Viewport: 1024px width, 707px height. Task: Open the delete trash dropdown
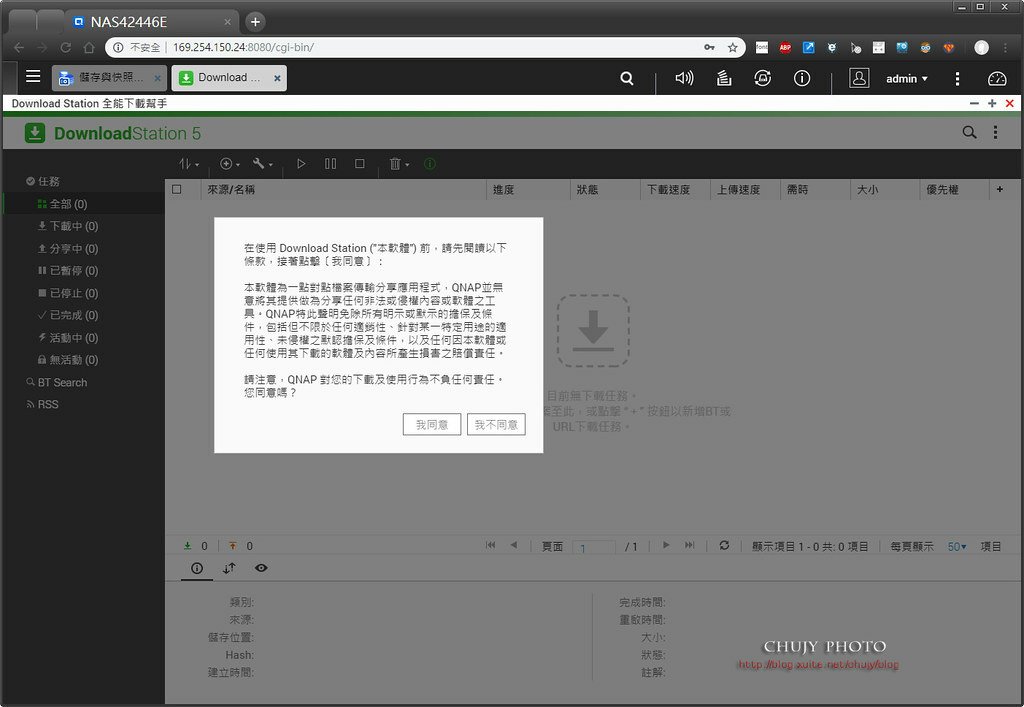pyautogui.click(x=399, y=164)
